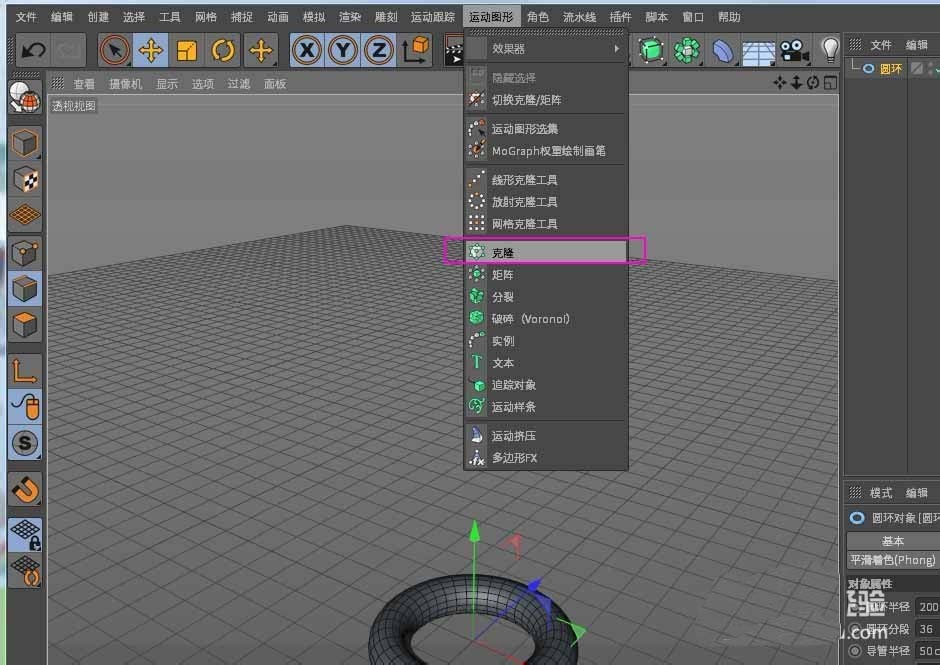
Task: Open the 渲染 menu in the menu bar
Action: pyautogui.click(x=349, y=16)
